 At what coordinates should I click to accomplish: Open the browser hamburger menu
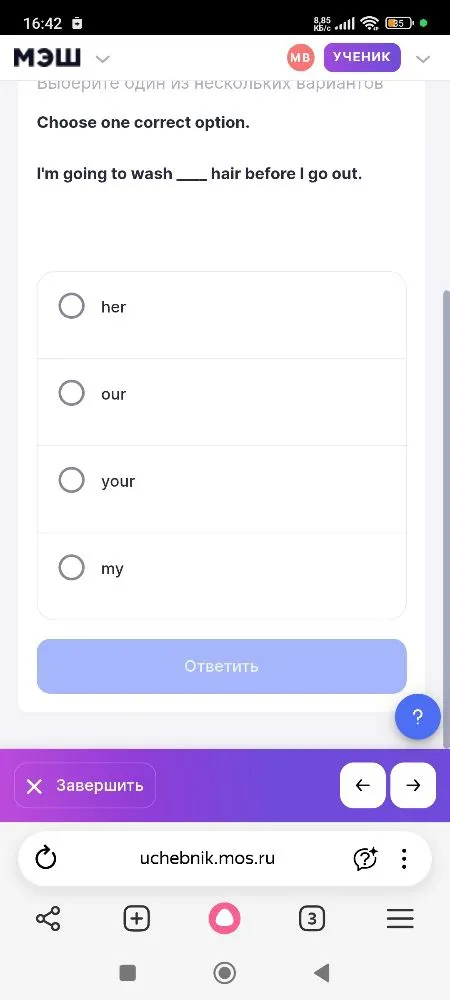(400, 919)
